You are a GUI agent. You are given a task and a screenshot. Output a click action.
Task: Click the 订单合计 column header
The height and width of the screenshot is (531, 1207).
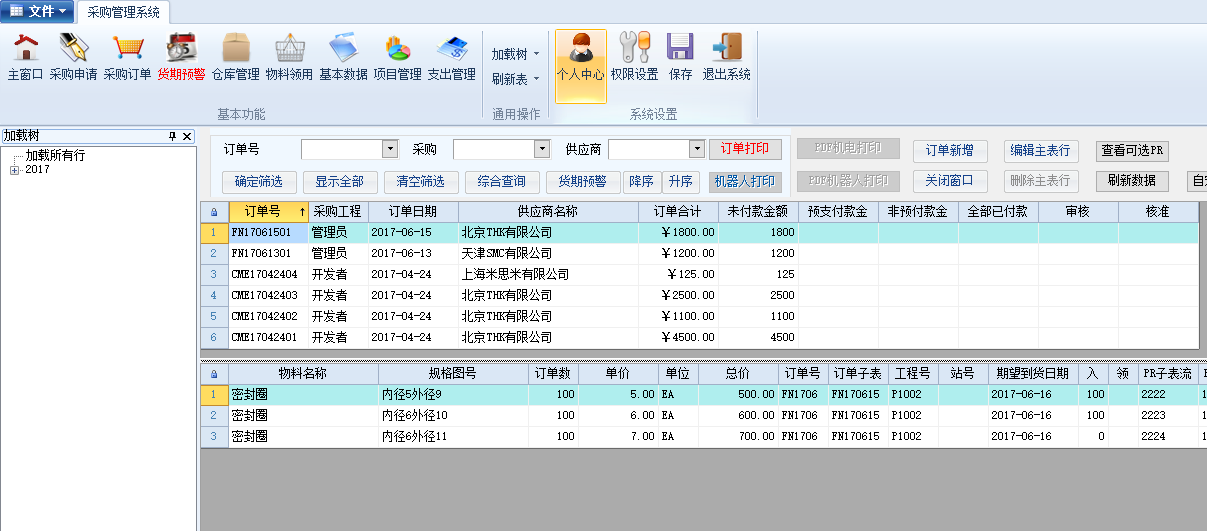click(x=678, y=212)
